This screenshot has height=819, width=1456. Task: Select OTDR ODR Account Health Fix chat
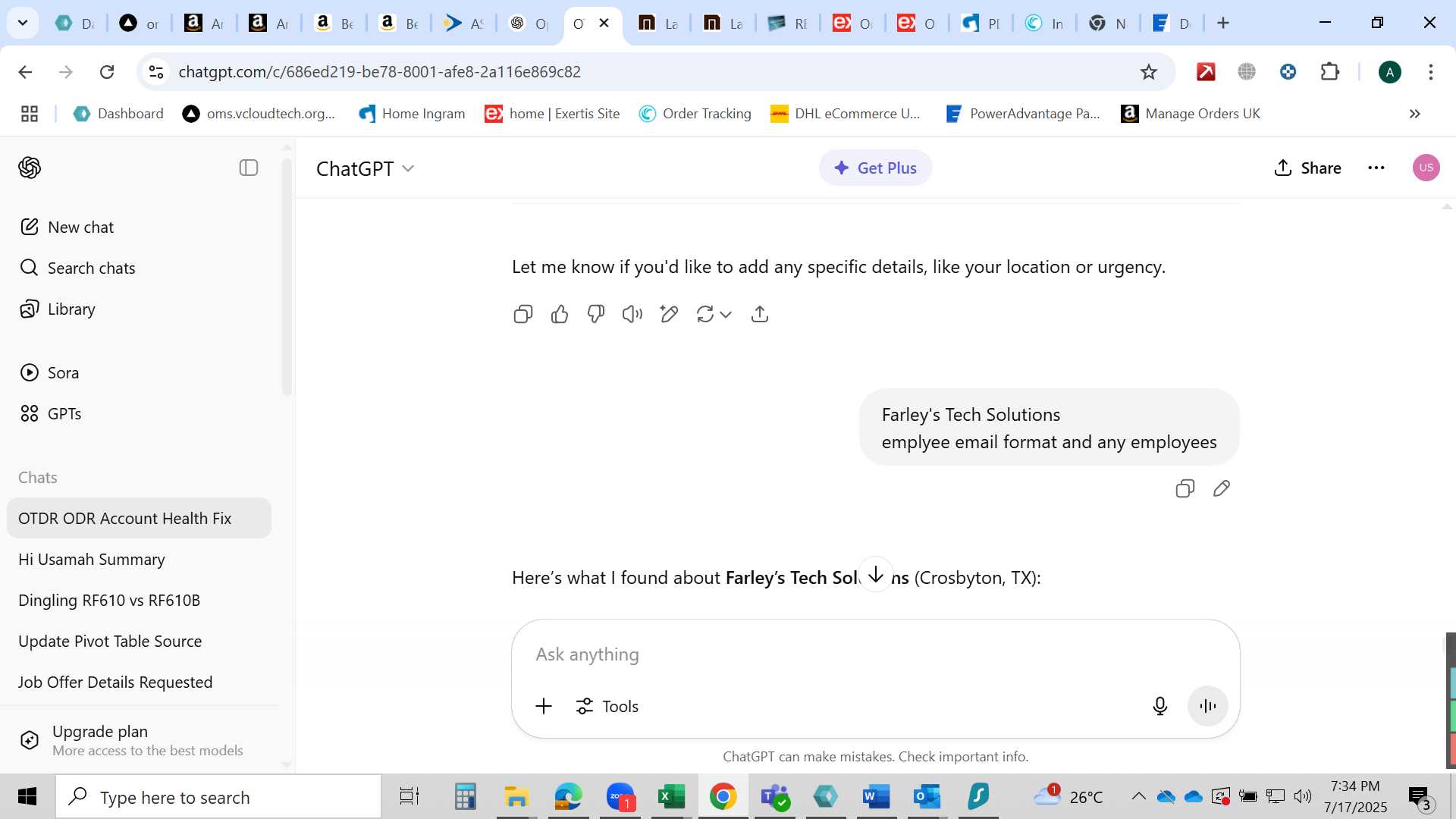(140, 519)
